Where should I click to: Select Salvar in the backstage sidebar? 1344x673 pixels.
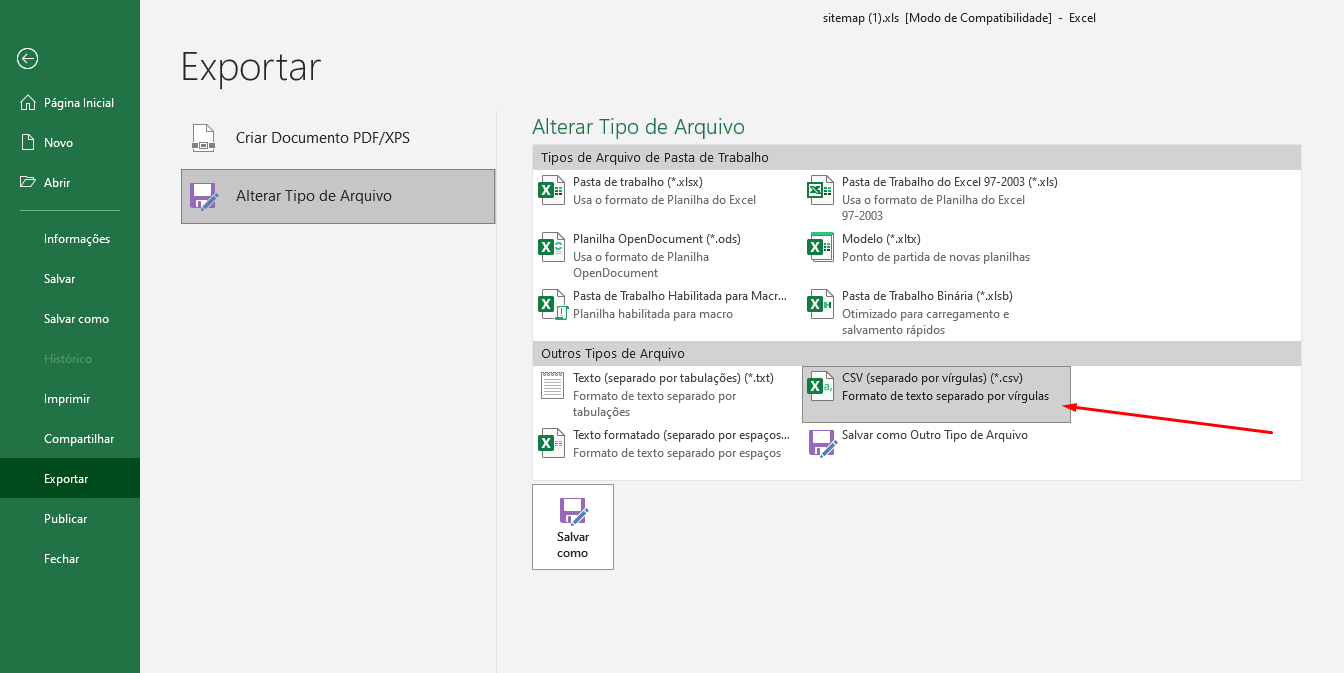(x=70, y=278)
